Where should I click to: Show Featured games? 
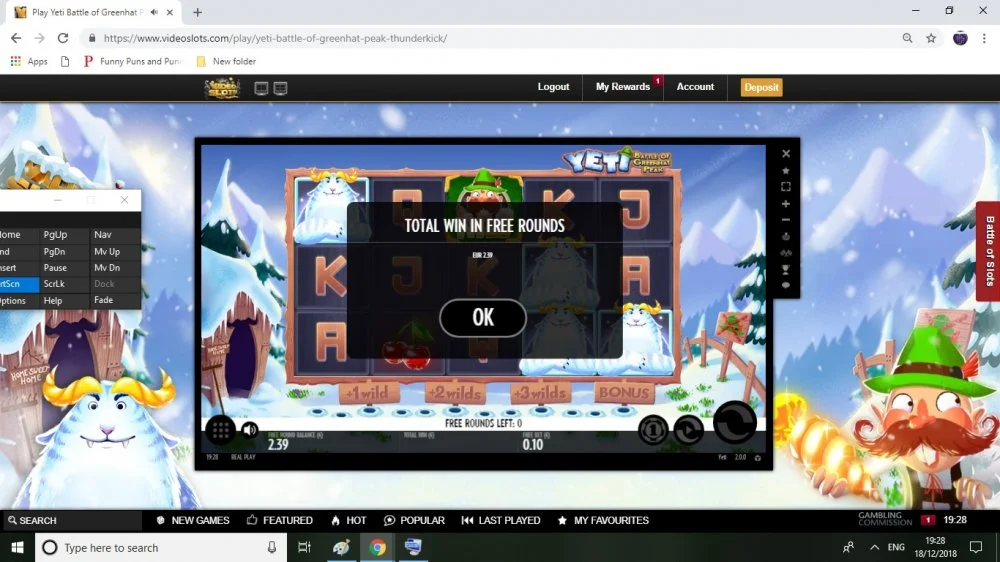[279, 521]
